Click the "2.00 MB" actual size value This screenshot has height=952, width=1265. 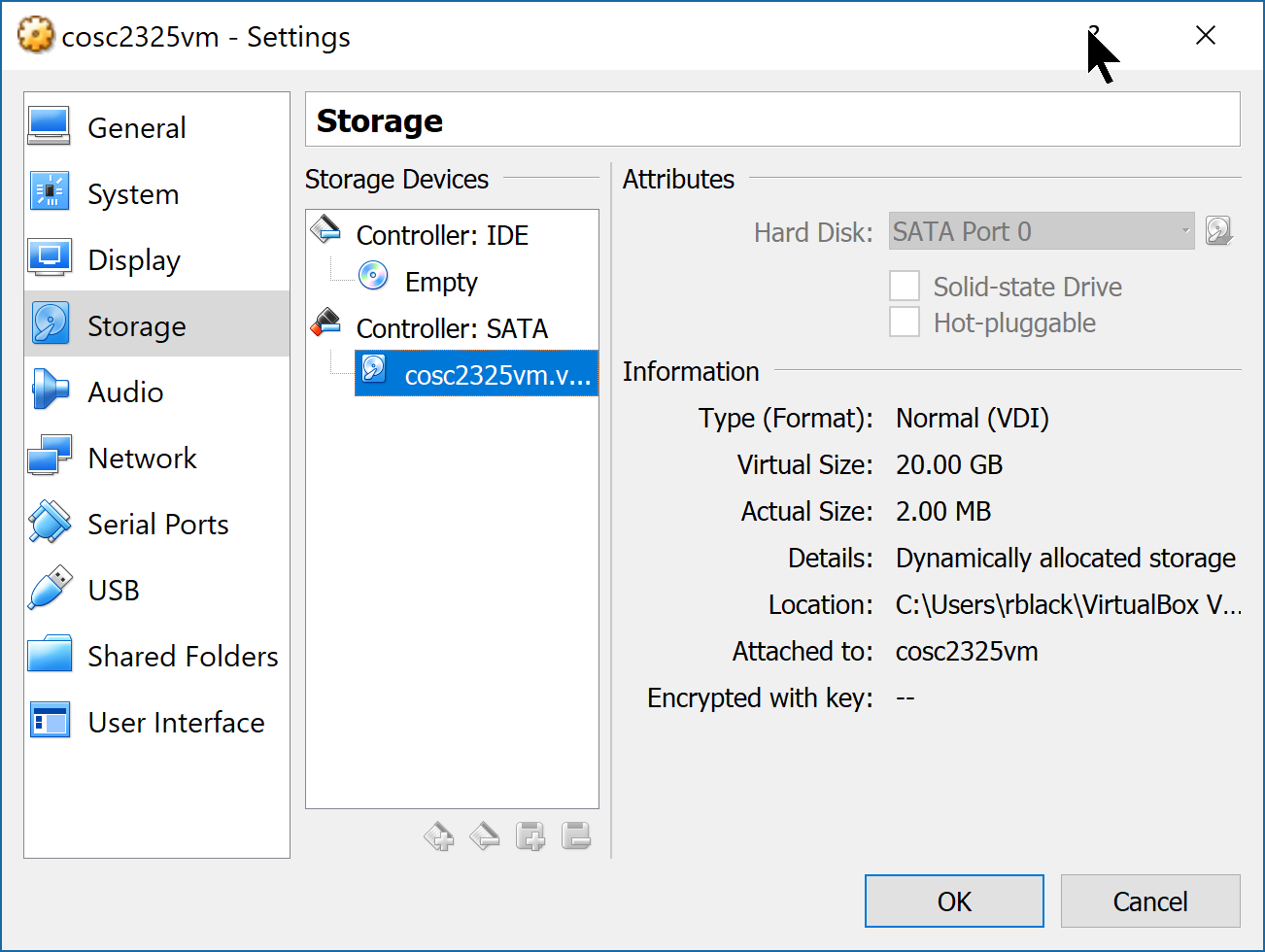pos(943,511)
